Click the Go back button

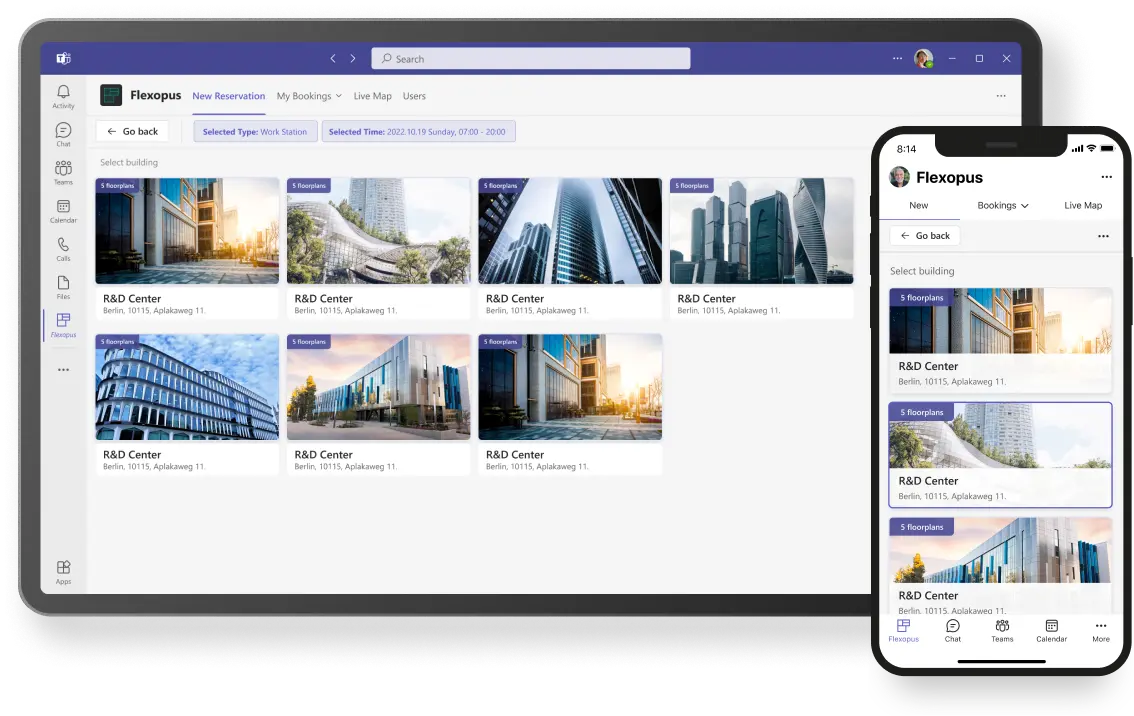coord(132,131)
